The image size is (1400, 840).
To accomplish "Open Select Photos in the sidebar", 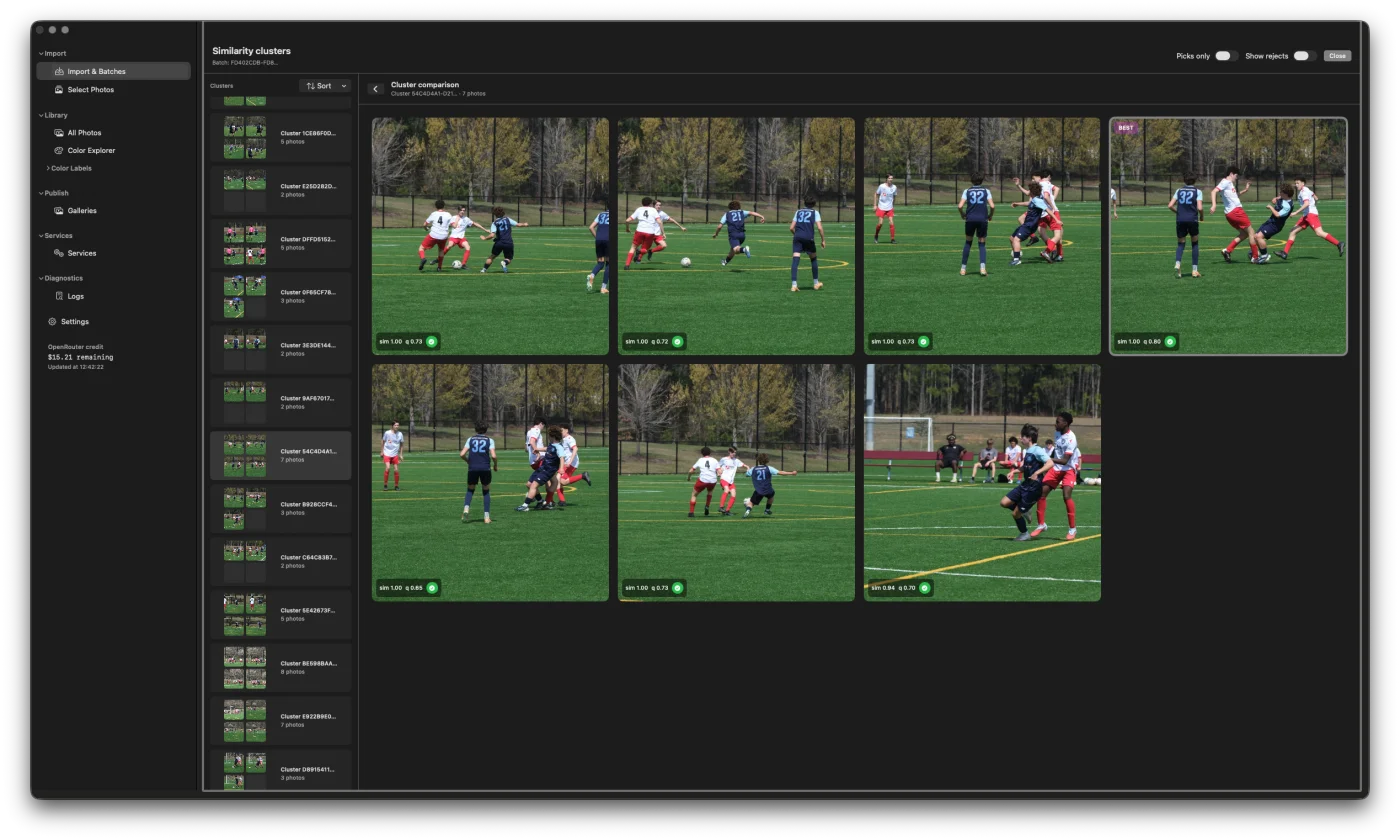I will point(60,89).
